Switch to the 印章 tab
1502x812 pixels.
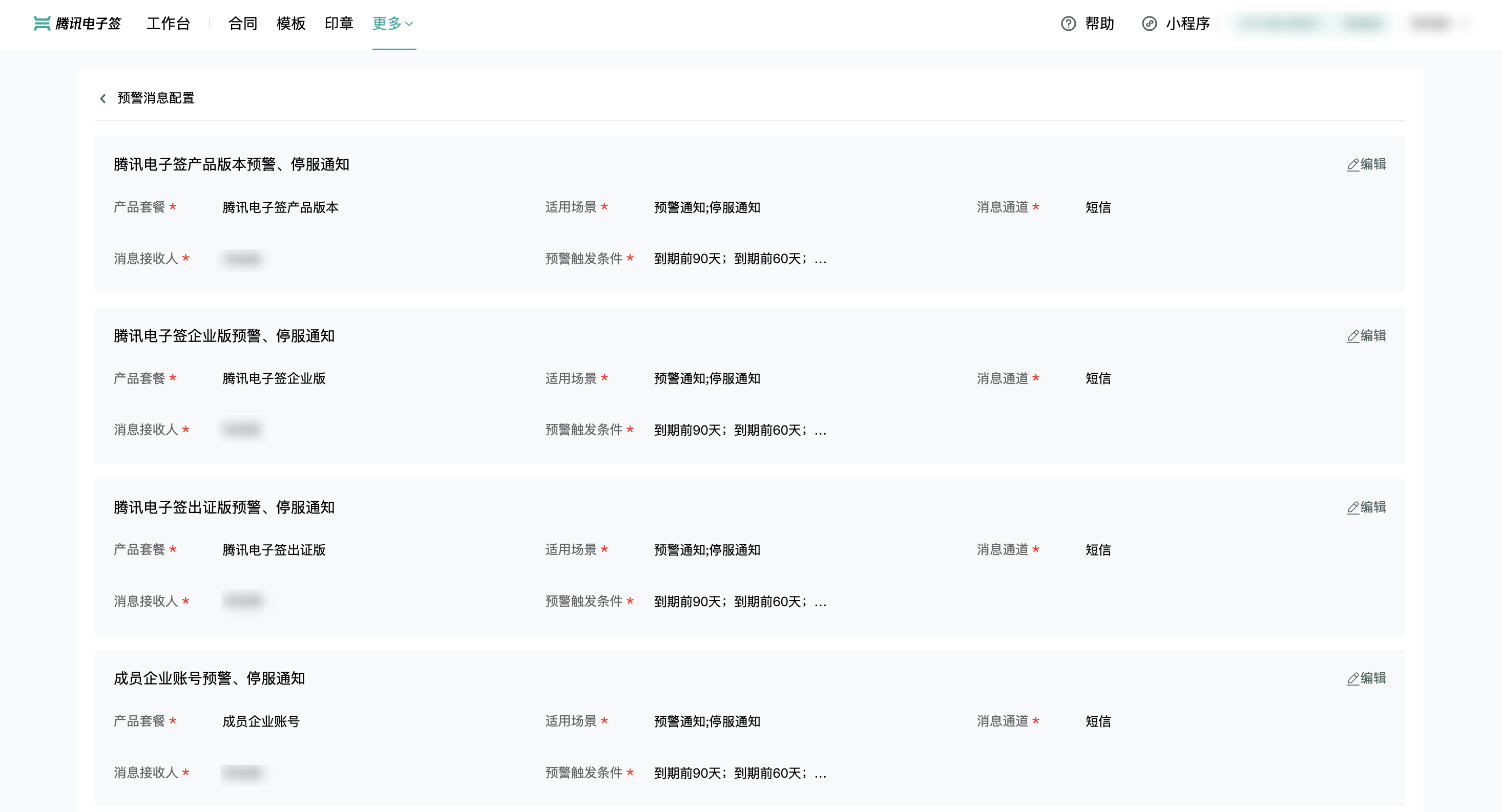[339, 24]
